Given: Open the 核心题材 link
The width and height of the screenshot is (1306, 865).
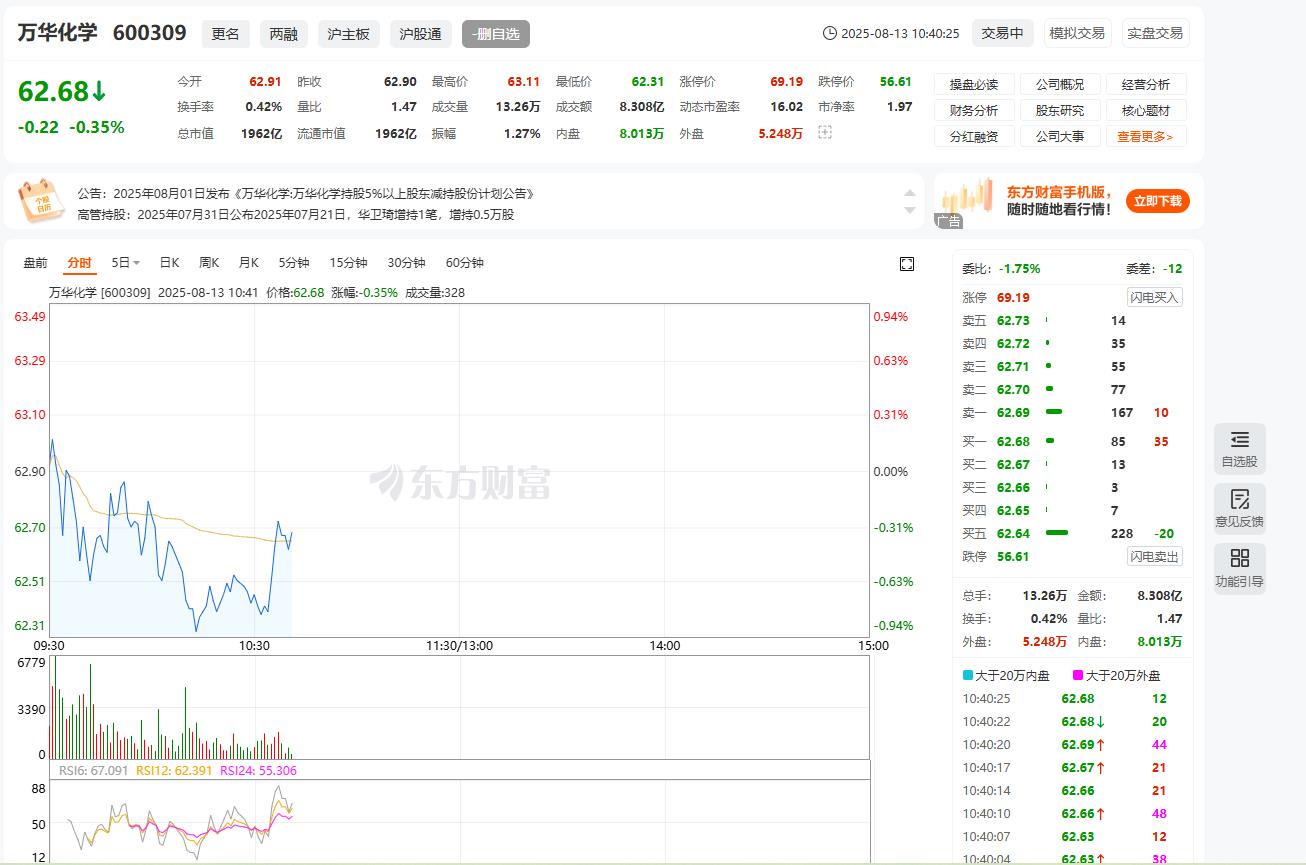Looking at the screenshot, I should 1146,110.
